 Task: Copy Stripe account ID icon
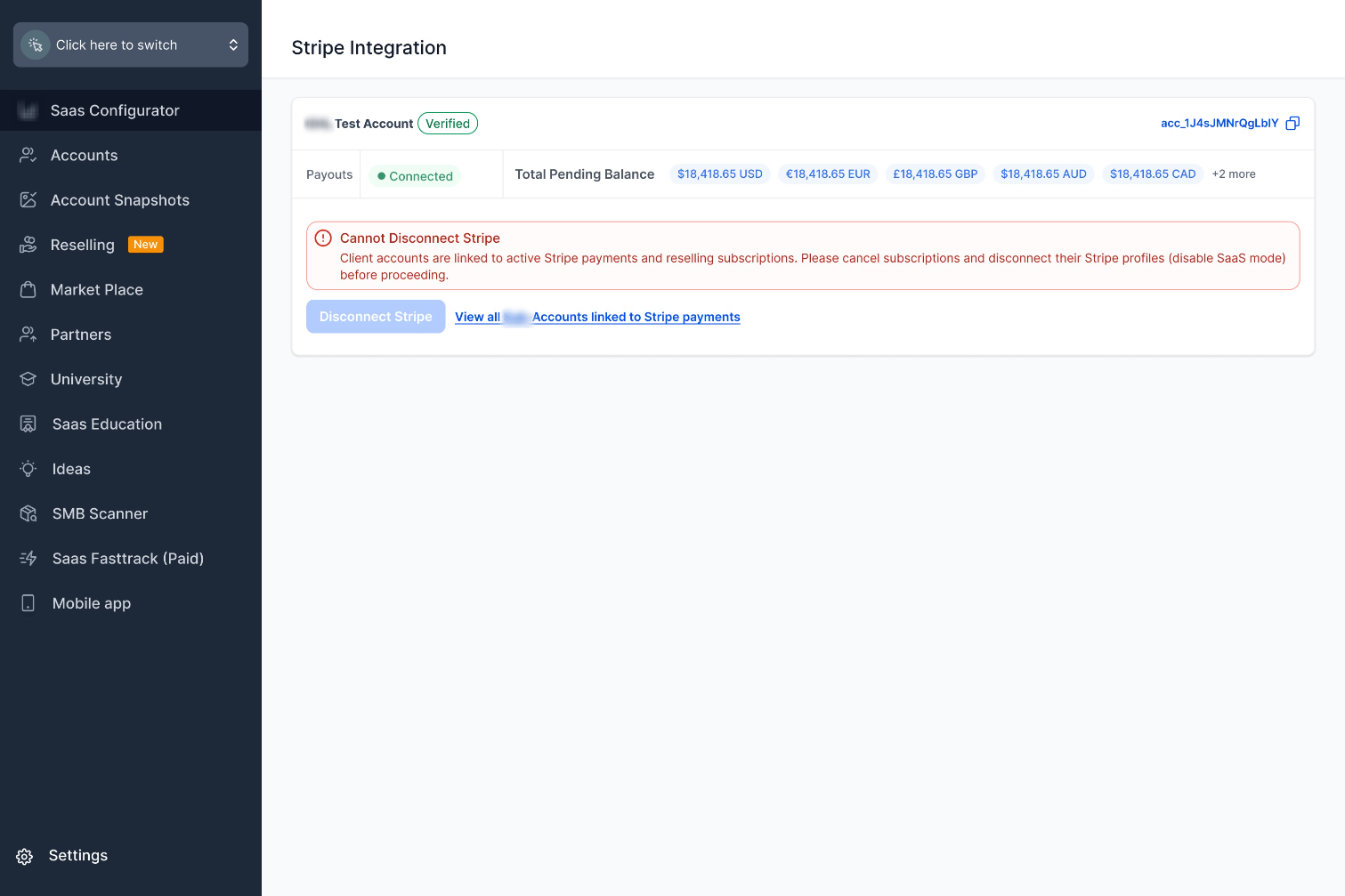[1292, 124]
